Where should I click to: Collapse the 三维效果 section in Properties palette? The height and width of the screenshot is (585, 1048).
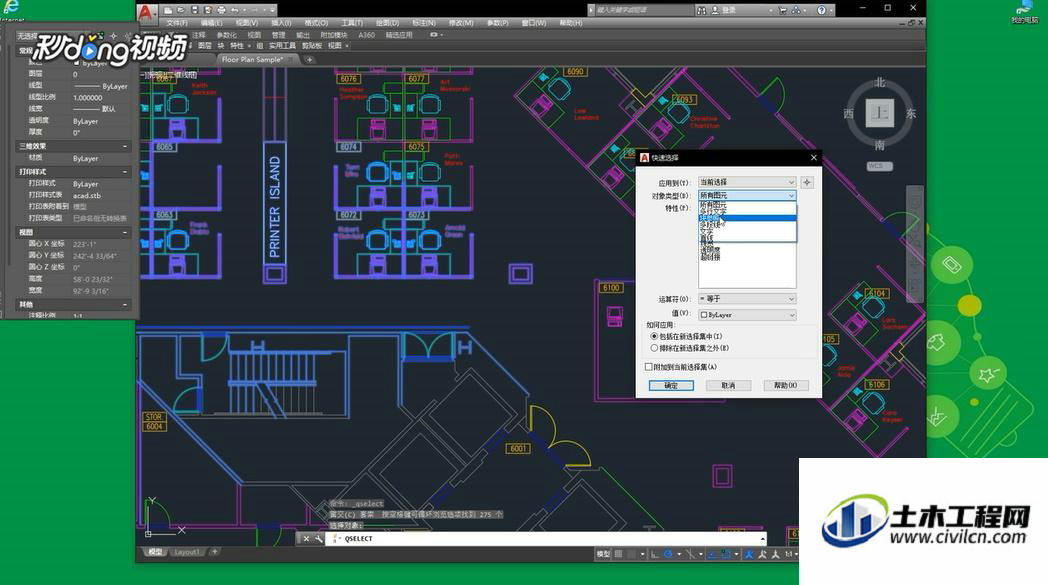tap(125, 146)
